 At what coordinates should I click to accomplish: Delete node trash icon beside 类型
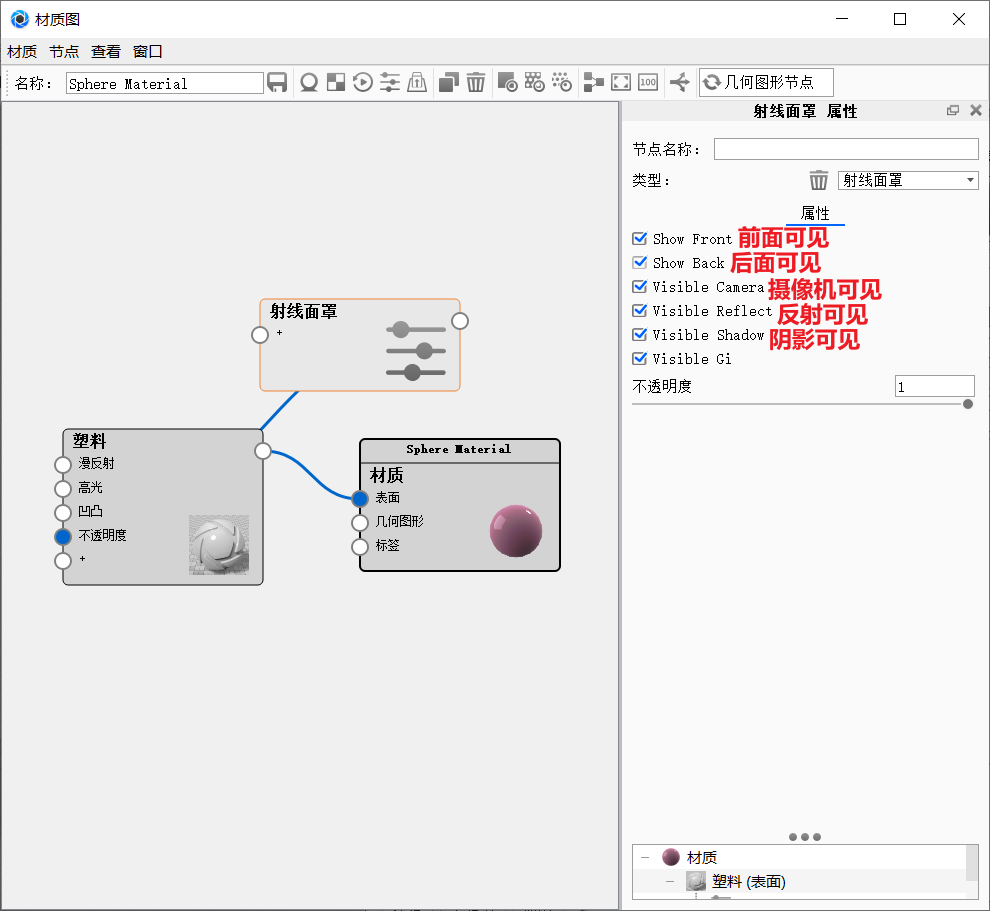pyautogui.click(x=818, y=181)
